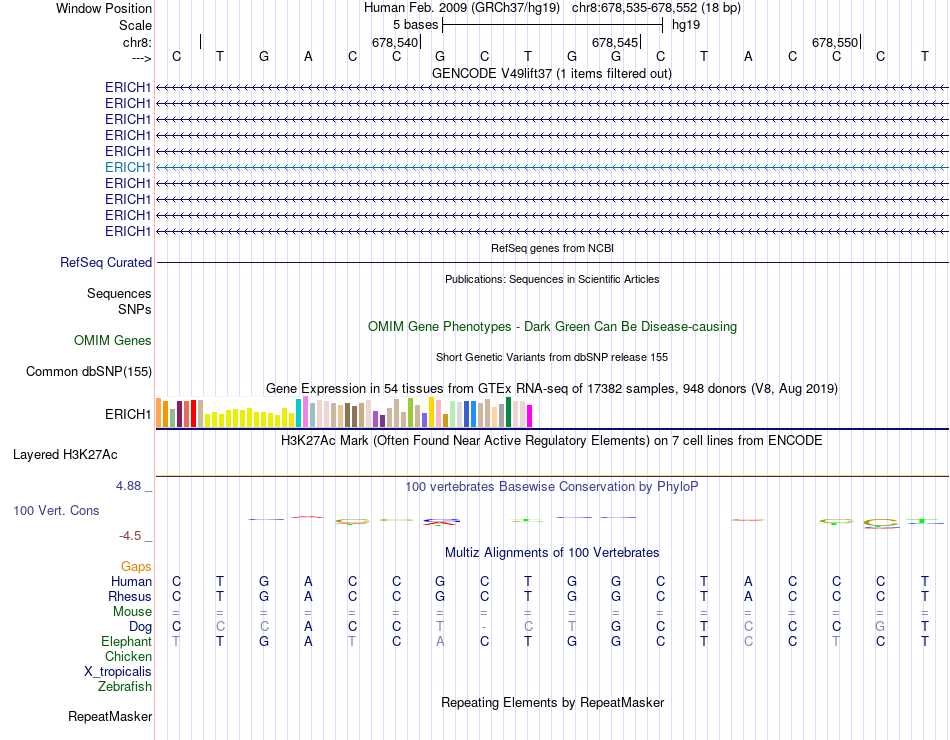950x740 pixels.
Task: Select the X_tropicalis alignment row label
Action: tap(118, 672)
